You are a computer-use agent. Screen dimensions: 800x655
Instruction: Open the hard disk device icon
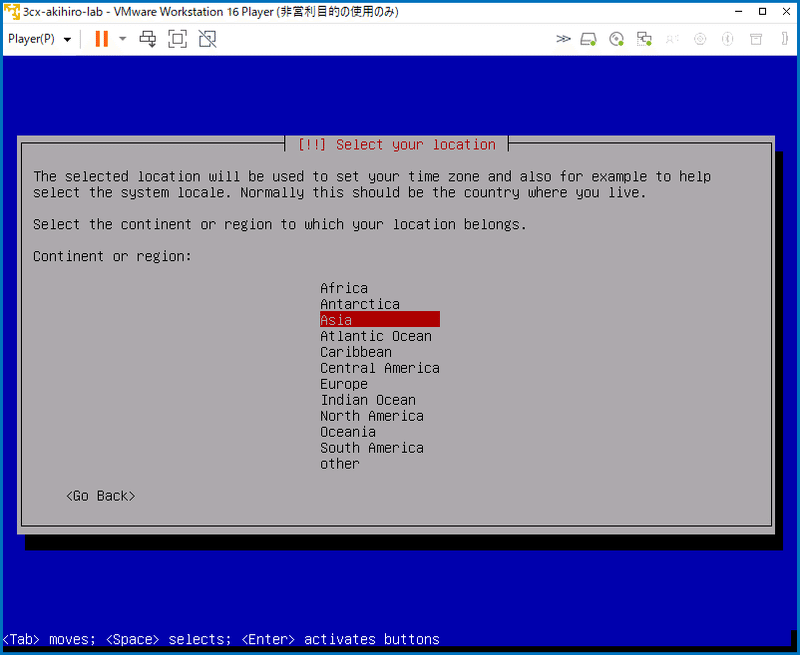pyautogui.click(x=588, y=39)
